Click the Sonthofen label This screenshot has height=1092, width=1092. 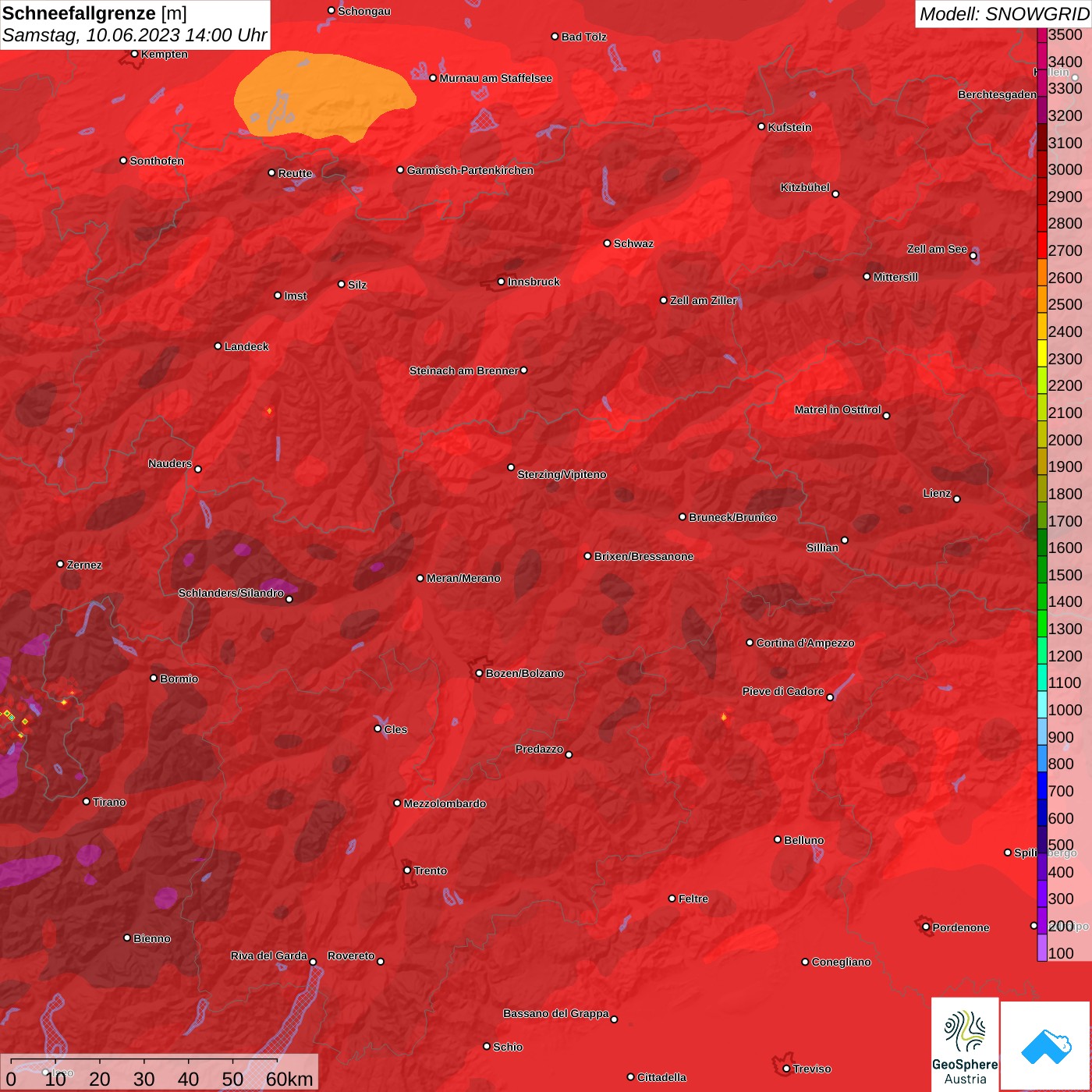tap(157, 161)
